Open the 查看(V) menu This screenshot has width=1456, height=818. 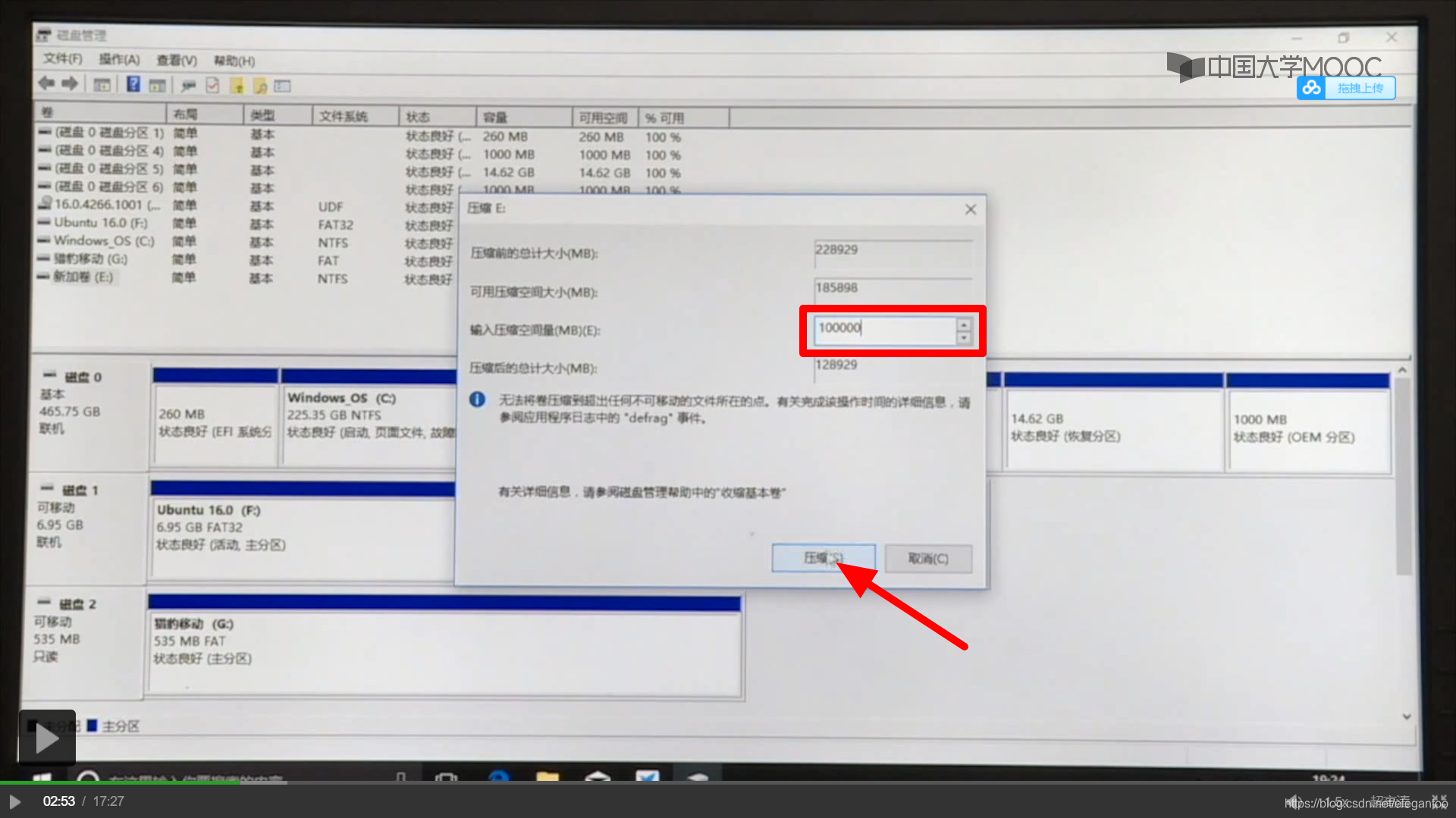click(177, 60)
